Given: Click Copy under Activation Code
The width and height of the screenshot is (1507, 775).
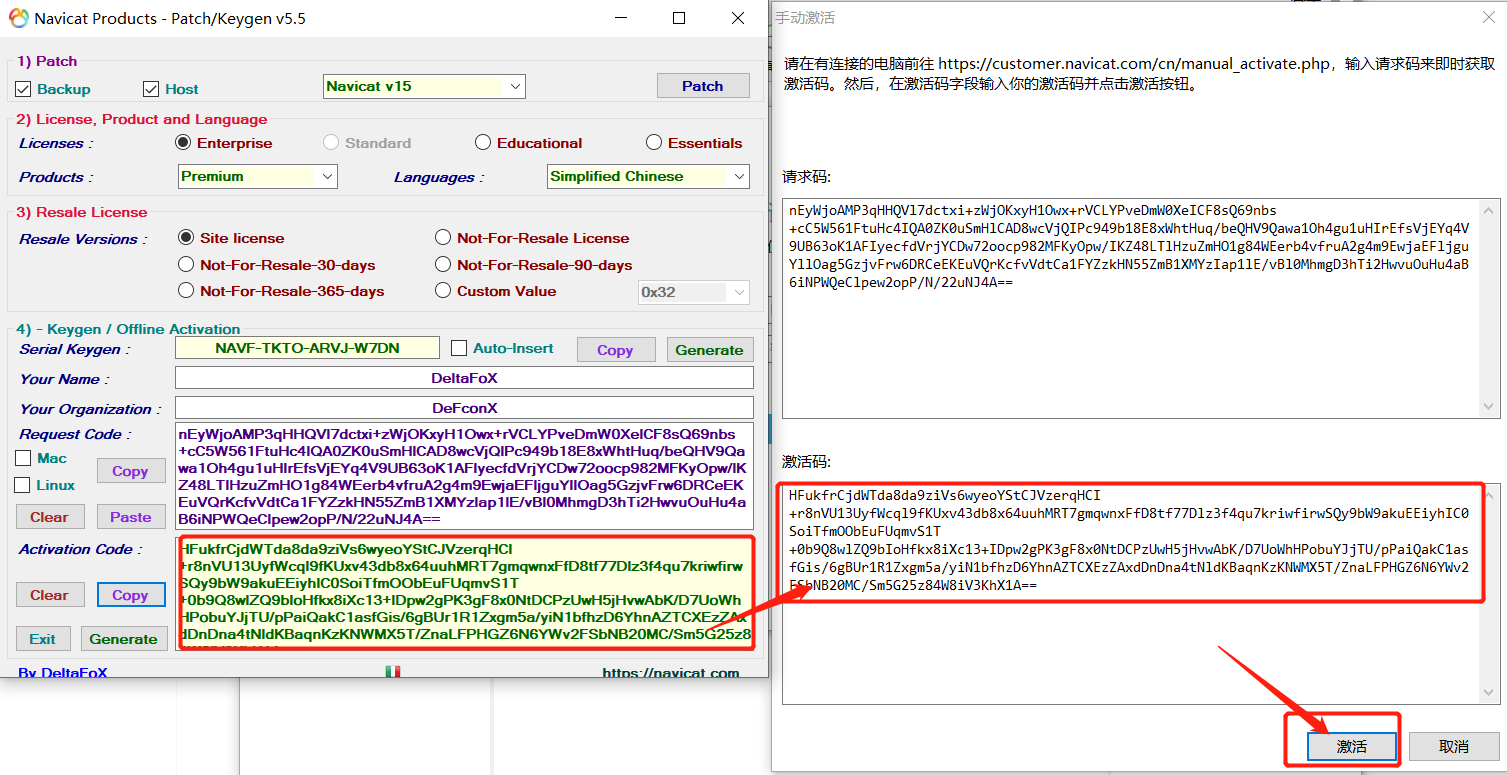Looking at the screenshot, I should click(130, 595).
